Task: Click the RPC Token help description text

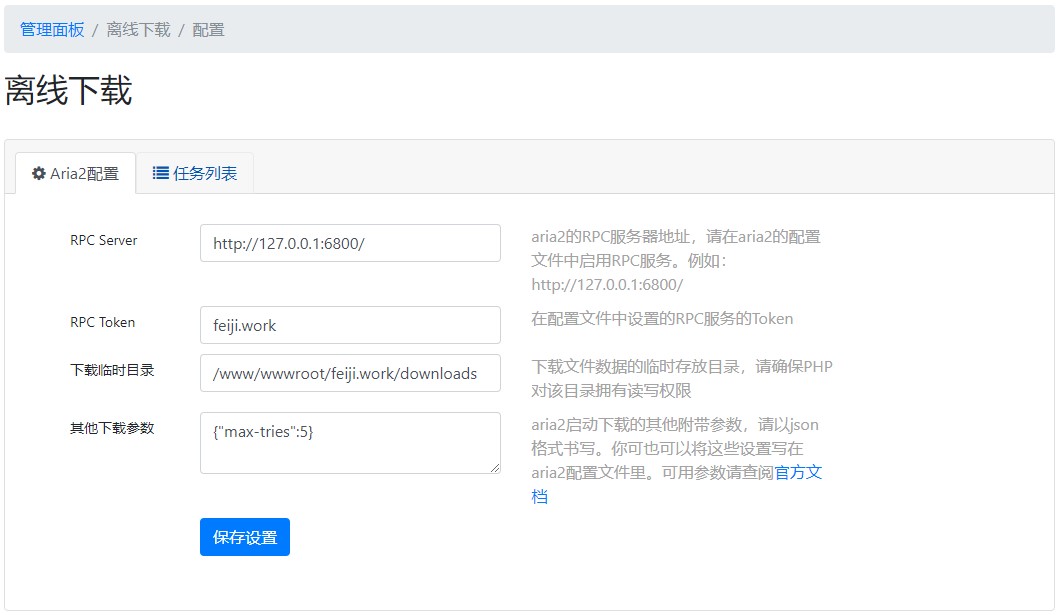Action: pyautogui.click(x=662, y=319)
